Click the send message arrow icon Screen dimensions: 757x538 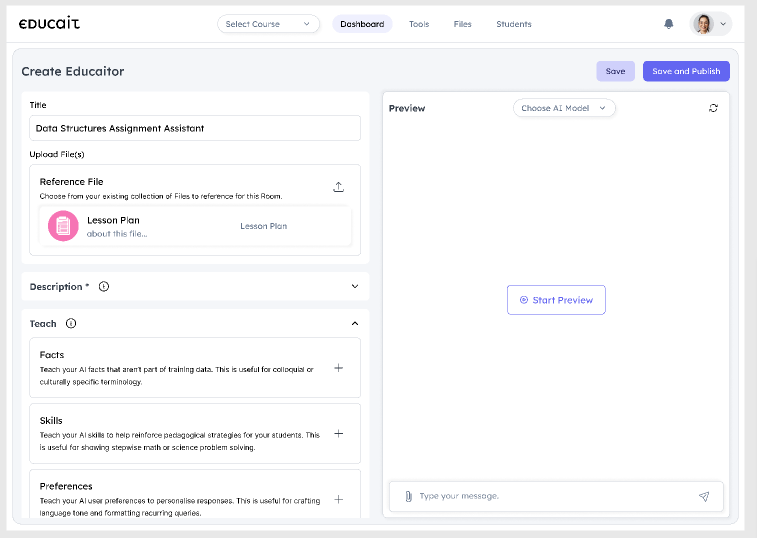coord(704,496)
